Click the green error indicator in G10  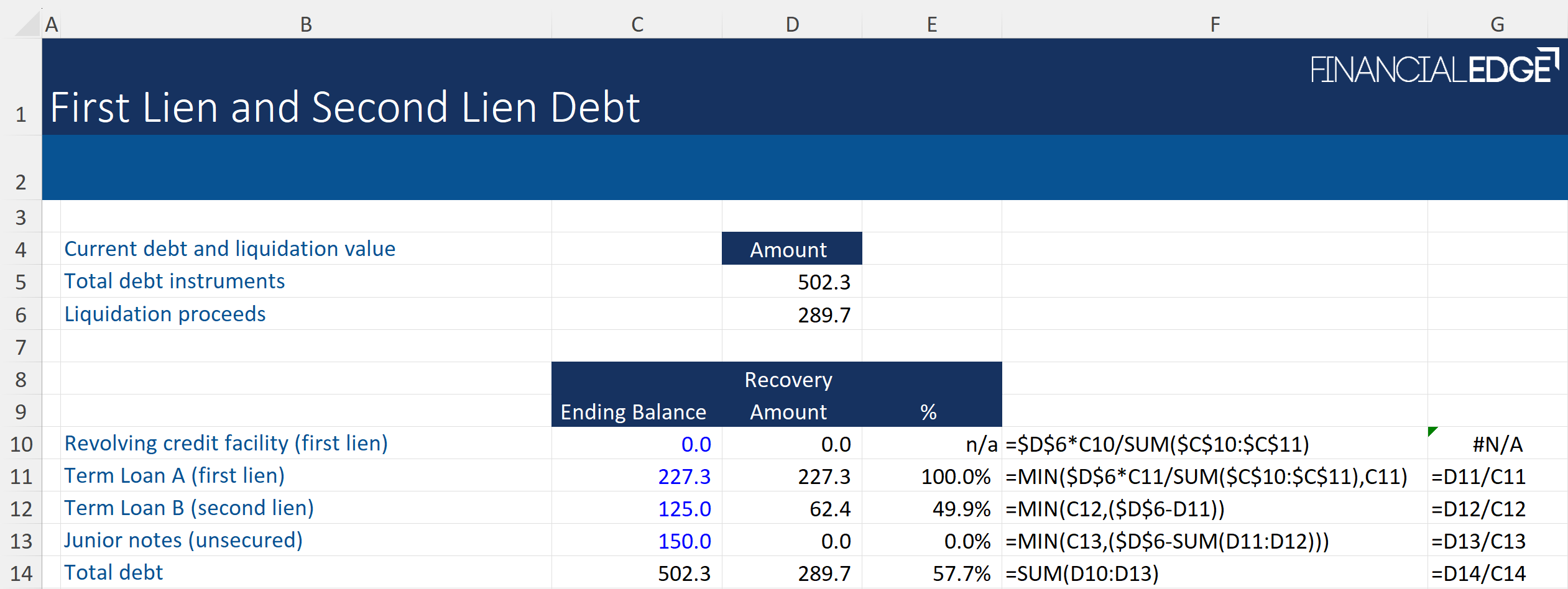pyautogui.click(x=1432, y=431)
